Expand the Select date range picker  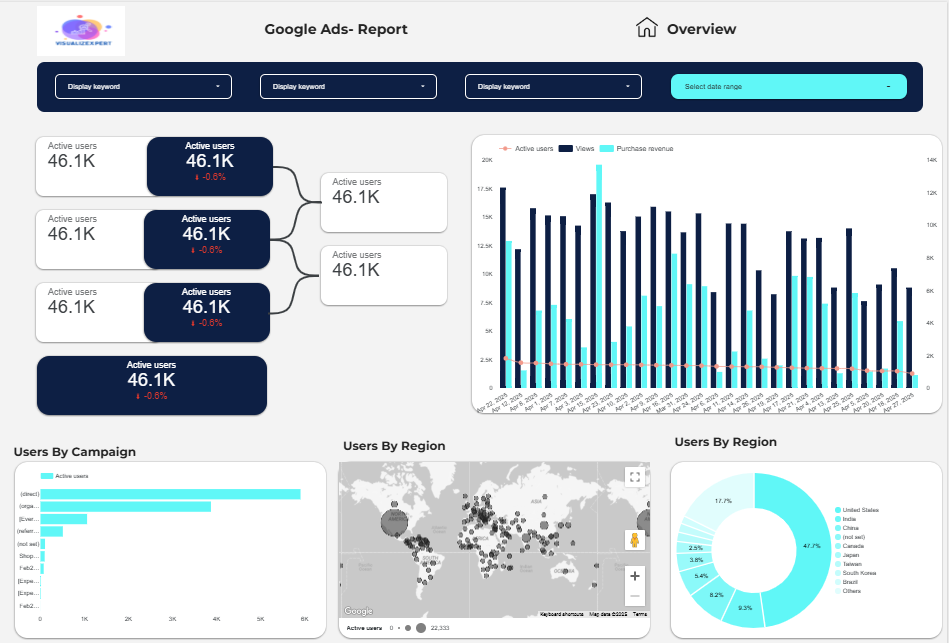[x=788, y=86]
